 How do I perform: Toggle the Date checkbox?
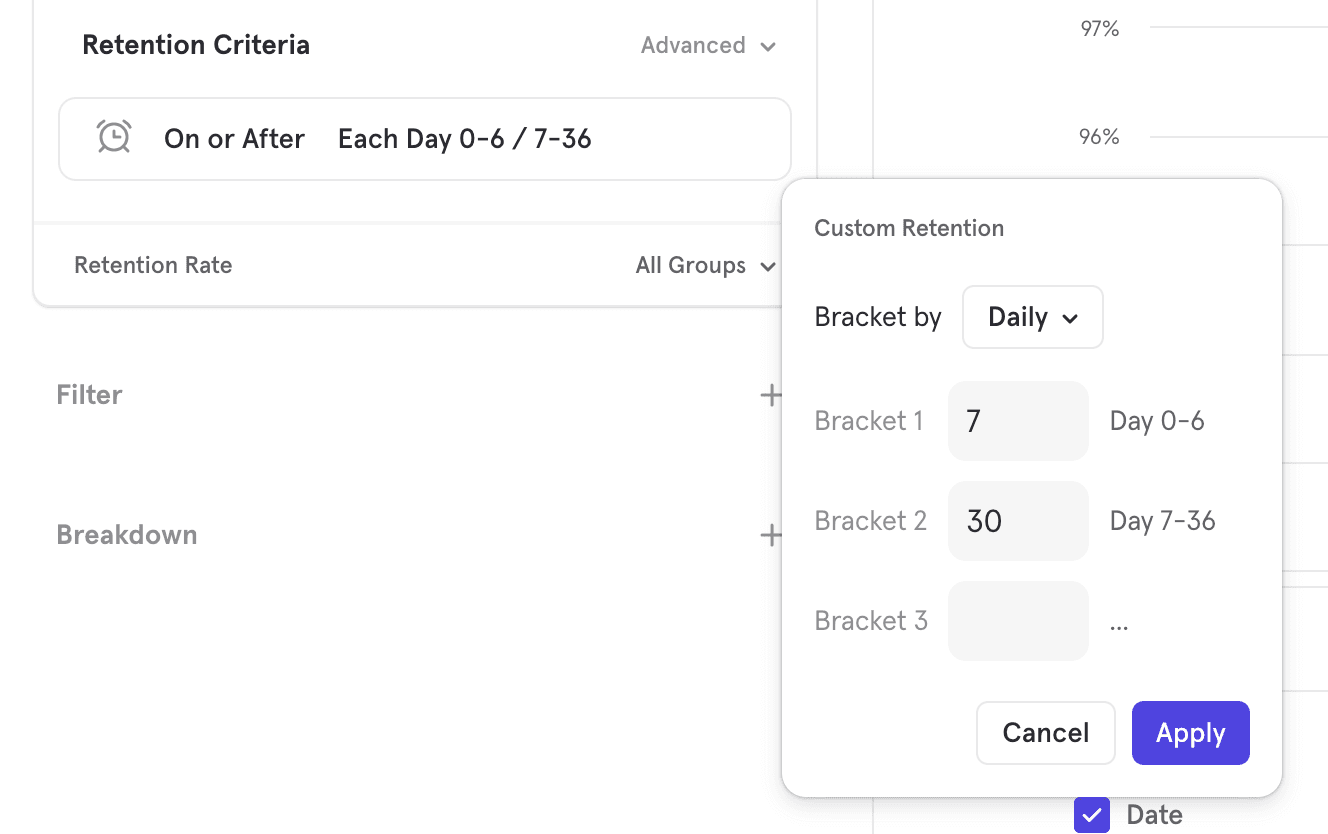[x=1091, y=815]
